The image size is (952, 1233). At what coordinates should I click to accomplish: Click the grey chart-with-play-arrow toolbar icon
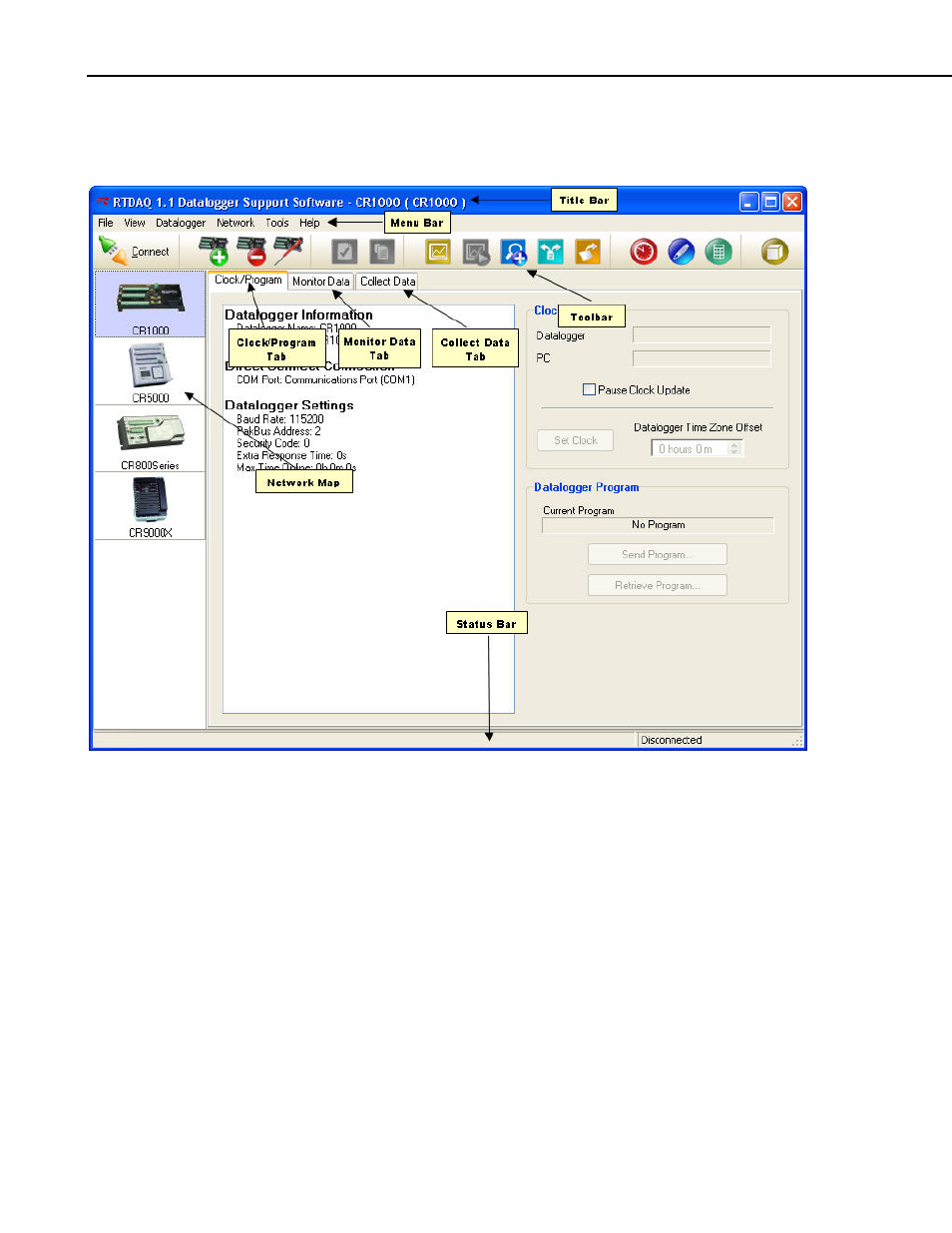476,252
